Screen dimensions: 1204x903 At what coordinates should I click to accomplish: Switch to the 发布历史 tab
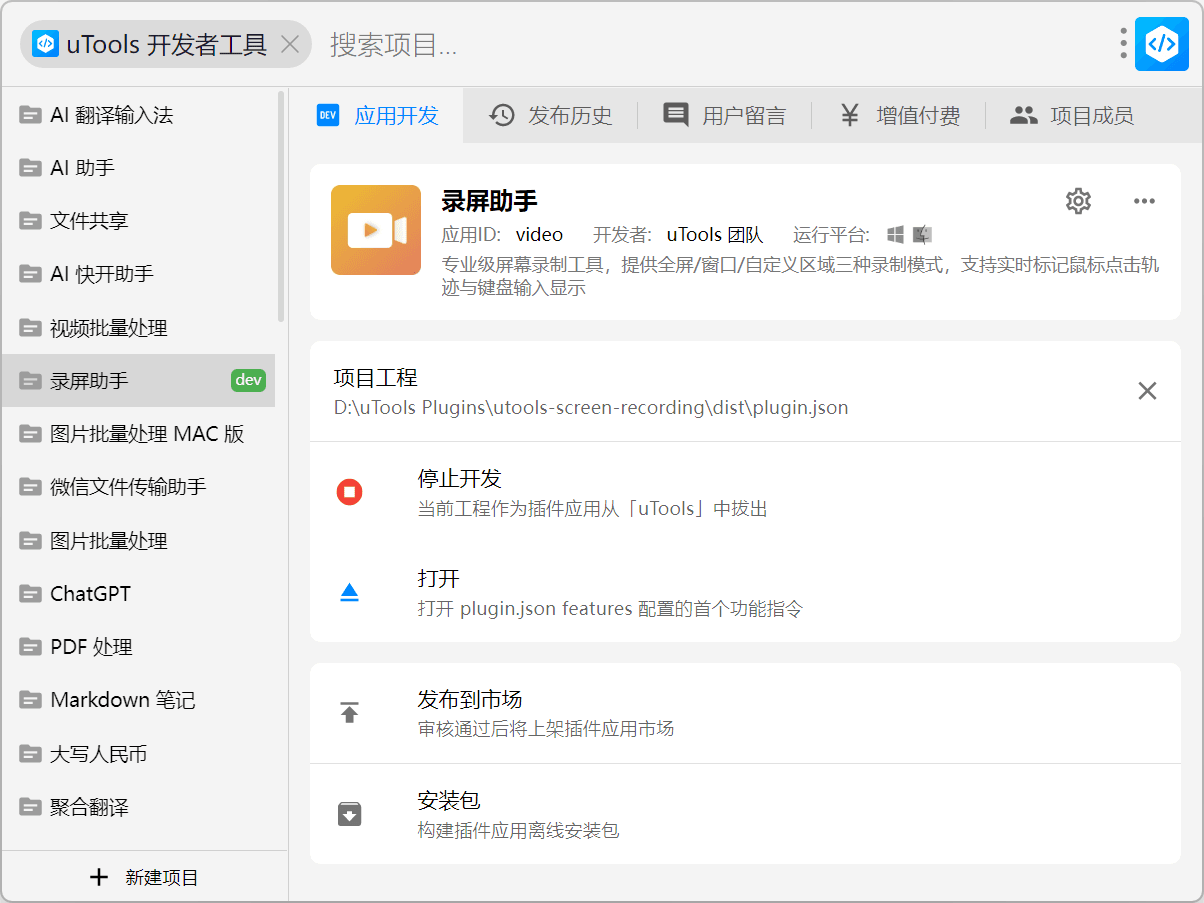tap(551, 116)
